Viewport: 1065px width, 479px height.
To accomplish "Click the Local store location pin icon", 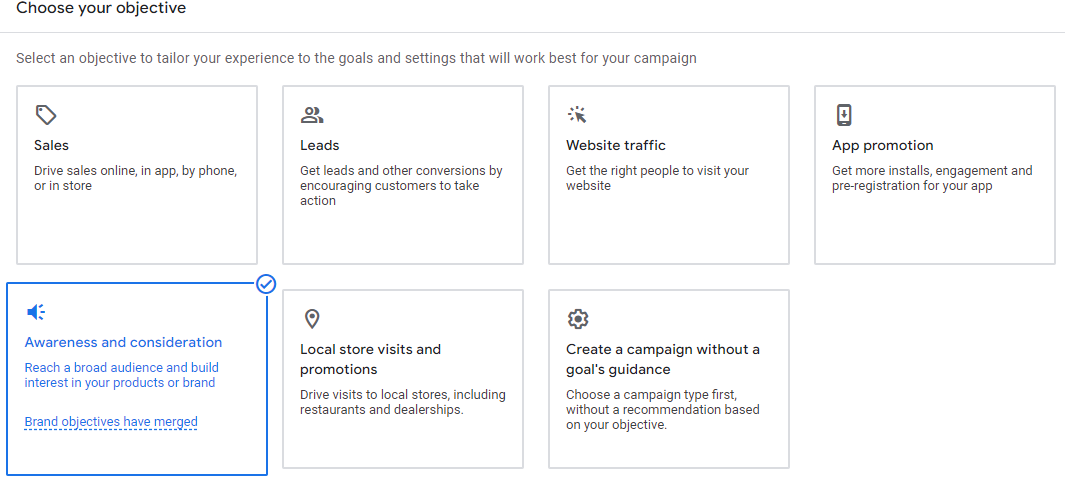I will [x=312, y=319].
